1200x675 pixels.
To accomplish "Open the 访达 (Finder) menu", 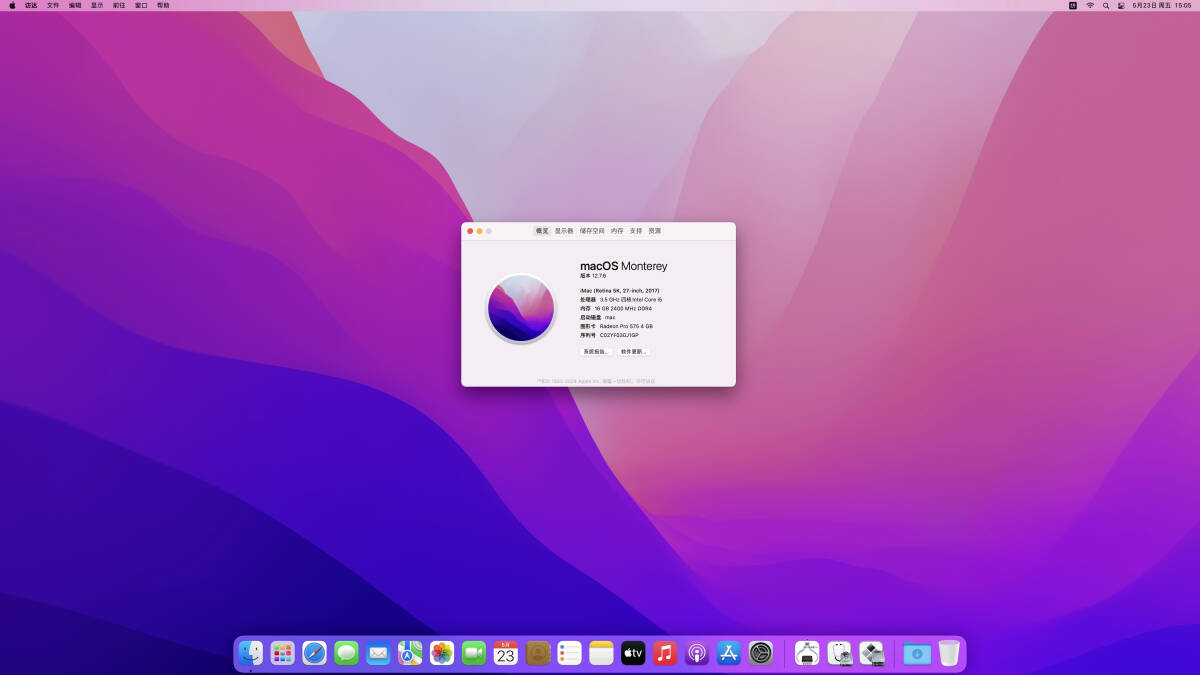I will (31, 5).
